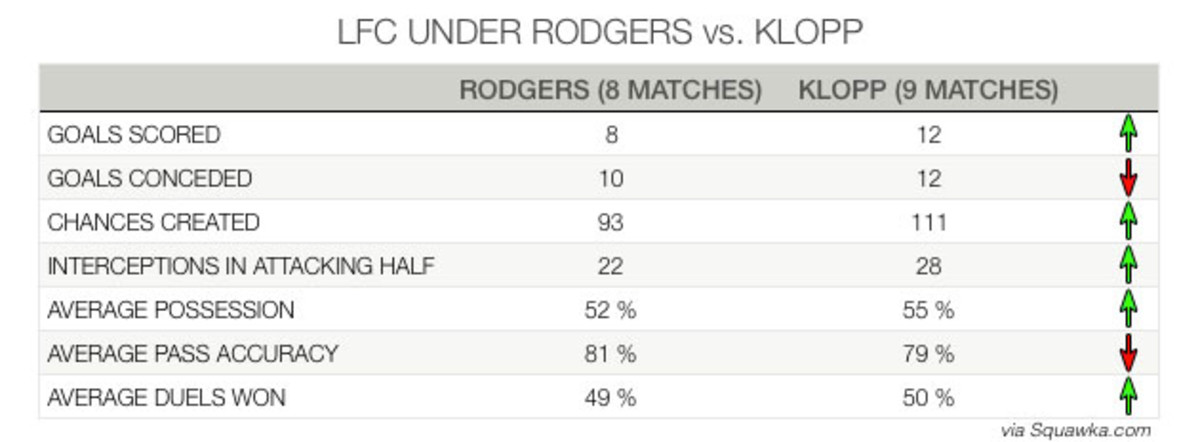Open the via Squawka.com credit link

[x=1092, y=430]
